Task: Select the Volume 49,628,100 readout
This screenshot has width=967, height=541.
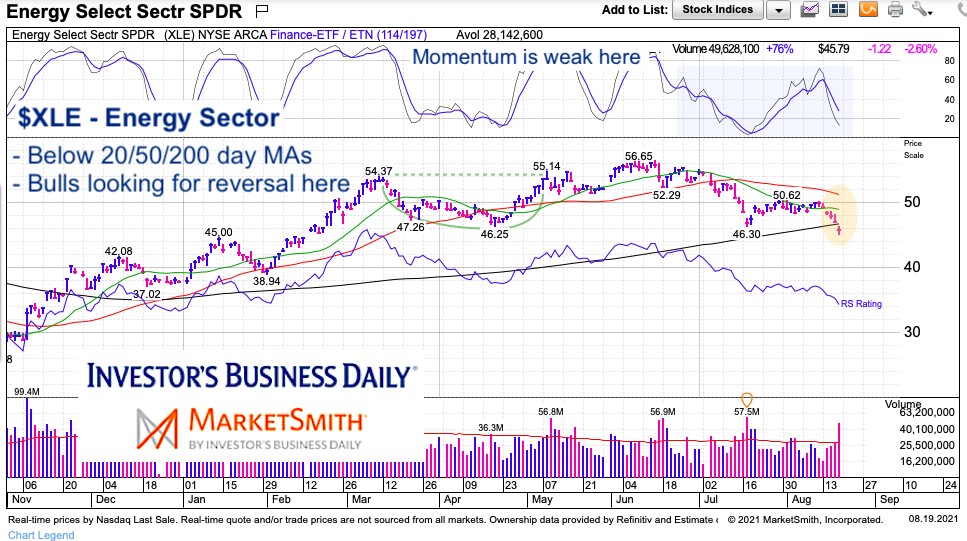Action: pyautogui.click(x=715, y=49)
